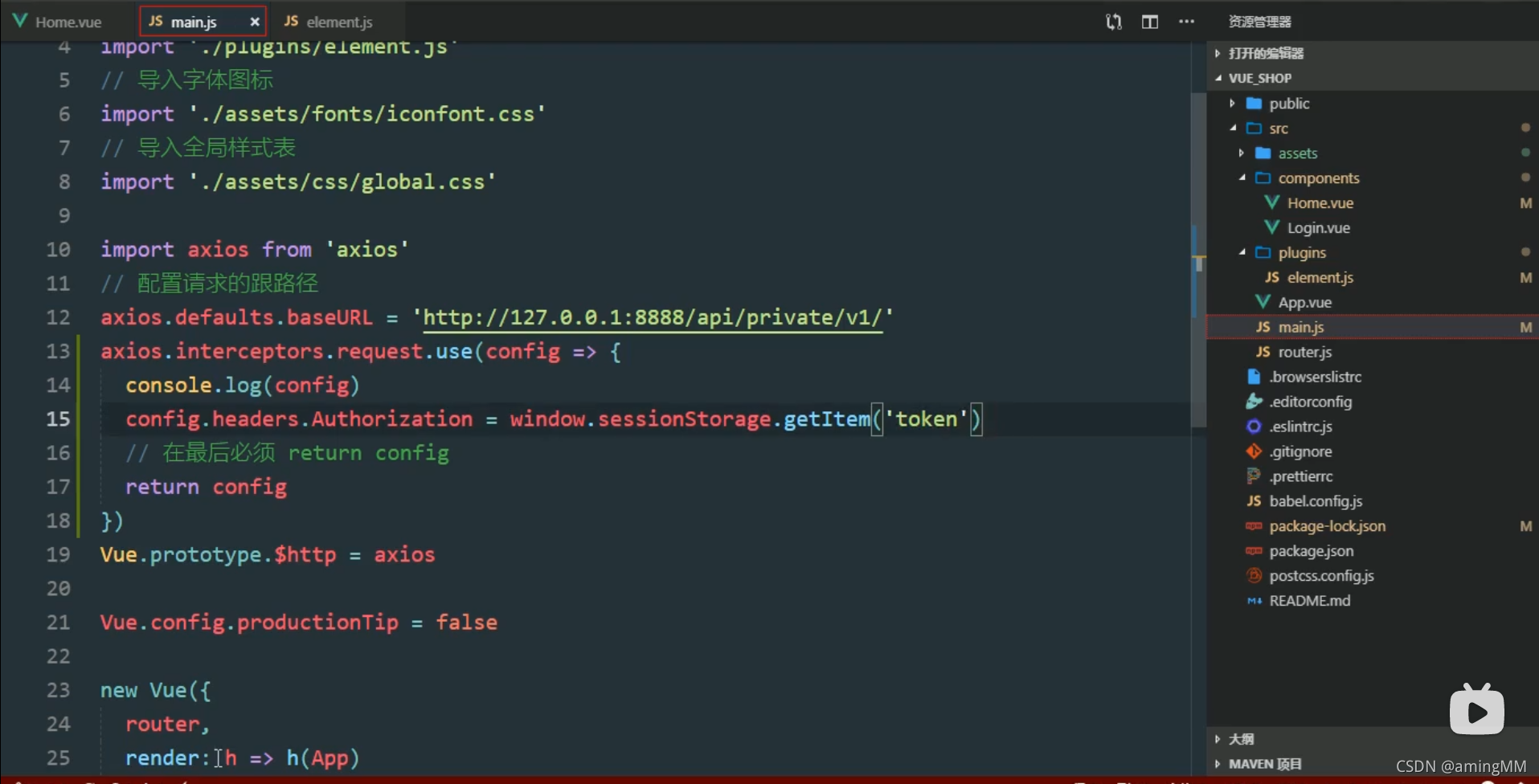The image size is (1539, 784).
Task: Collapse the src folder arrow
Action: 1233,128
